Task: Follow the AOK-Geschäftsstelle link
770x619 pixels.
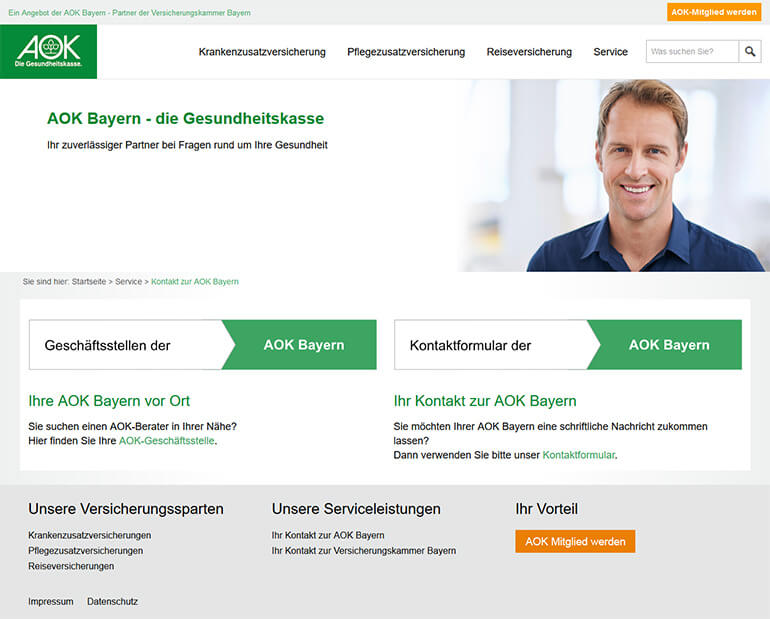Action: tap(166, 441)
